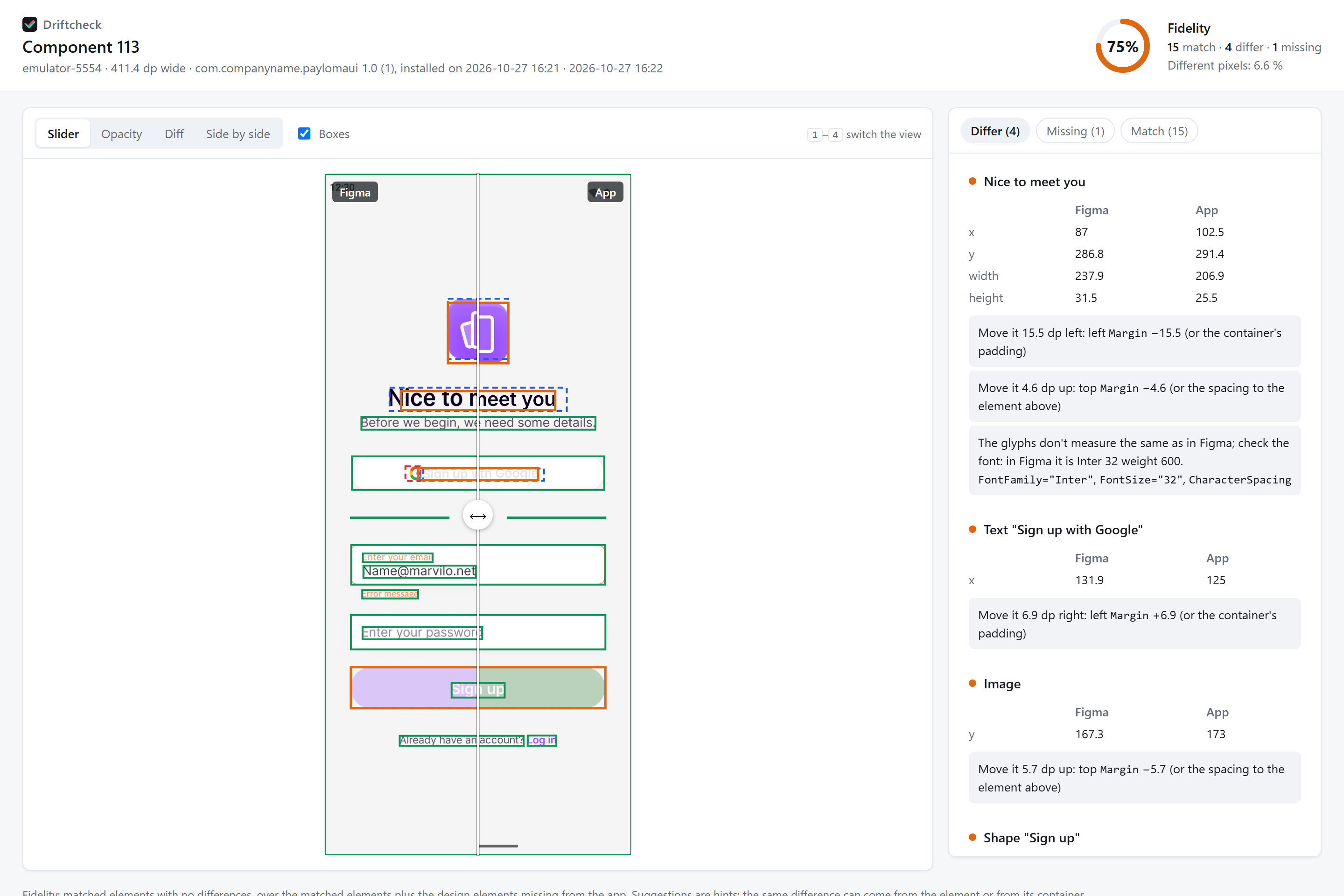
Task: Click the "Move it 15.5 dp left" suggestion
Action: click(1134, 341)
